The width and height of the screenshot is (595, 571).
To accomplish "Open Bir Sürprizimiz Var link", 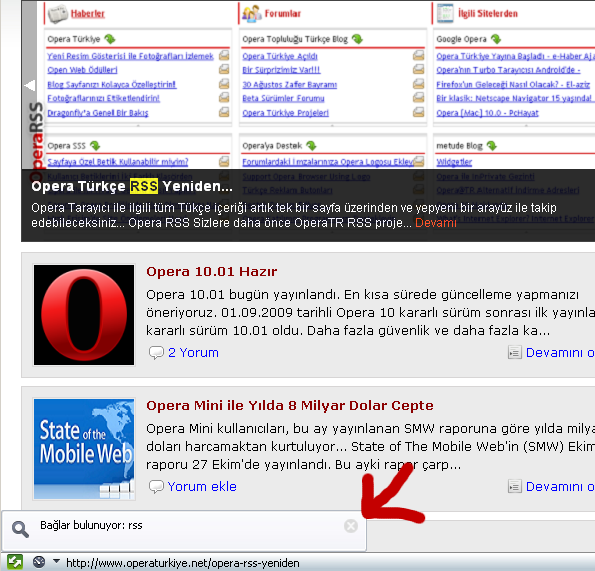I will tap(282, 70).
